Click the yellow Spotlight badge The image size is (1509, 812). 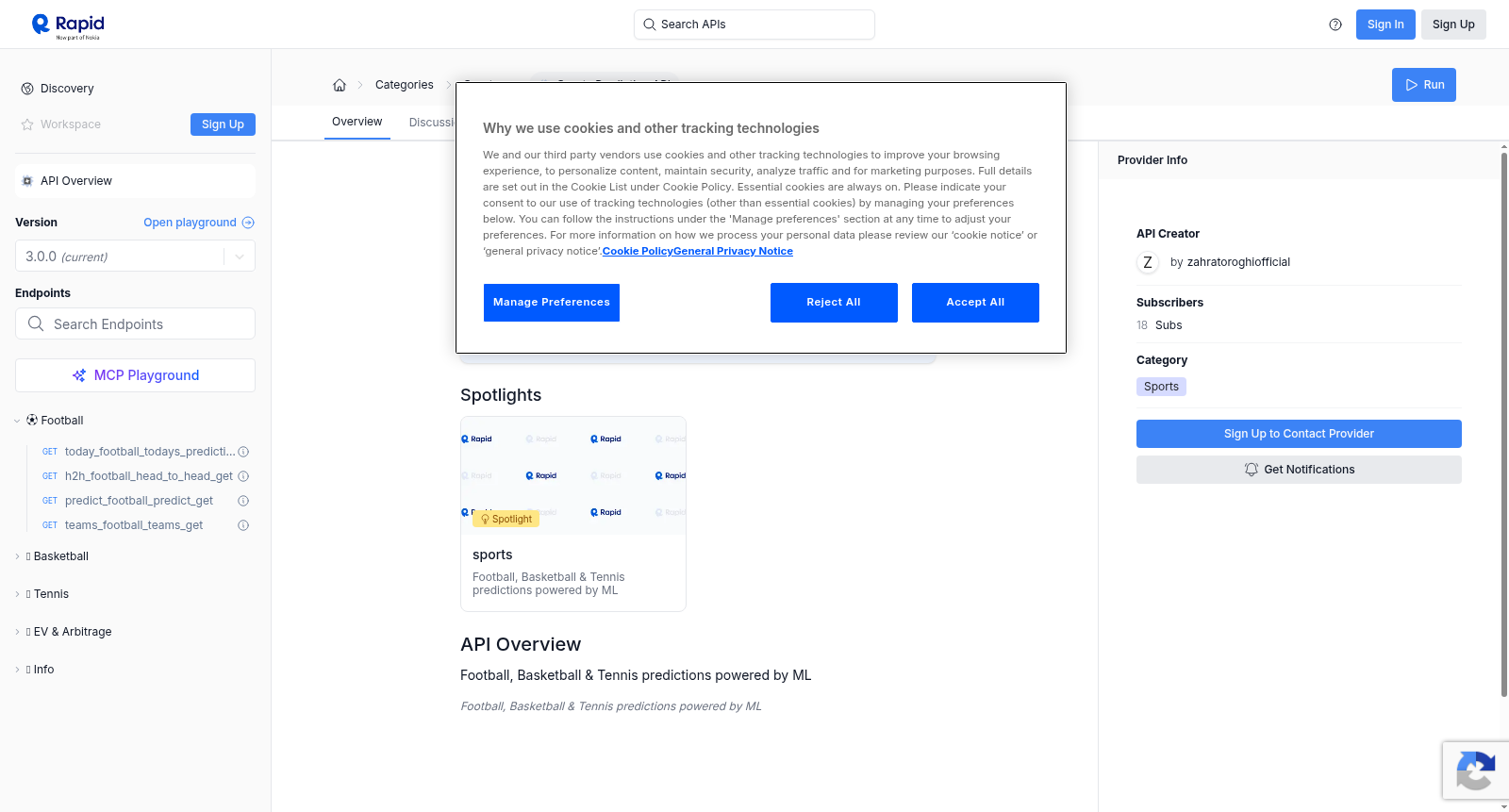506,519
